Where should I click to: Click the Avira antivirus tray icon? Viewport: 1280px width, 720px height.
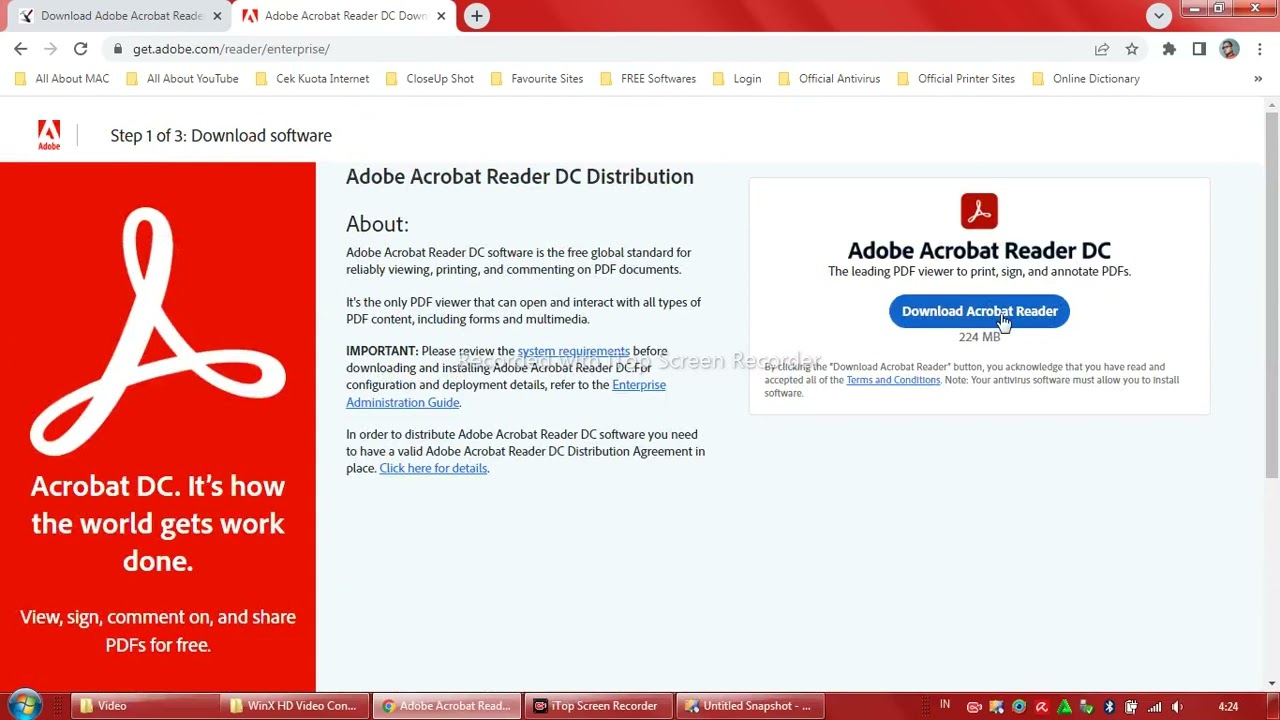click(x=1041, y=707)
